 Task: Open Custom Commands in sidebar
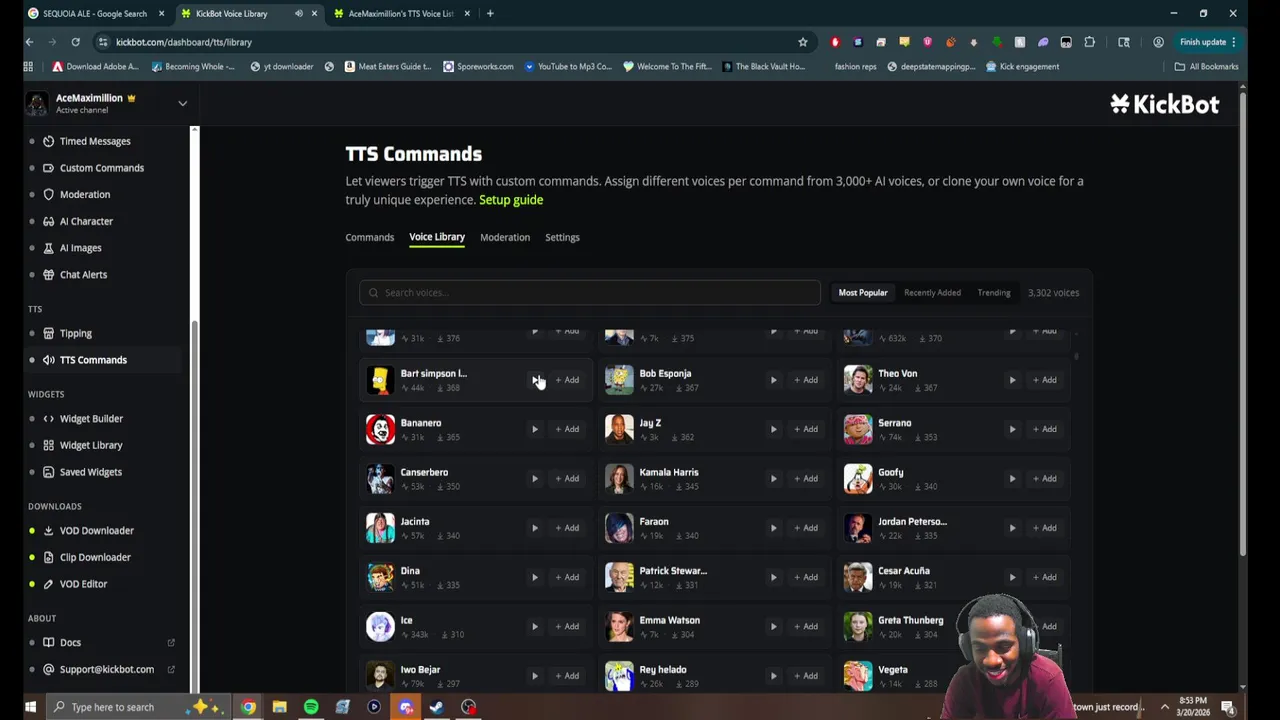(101, 168)
